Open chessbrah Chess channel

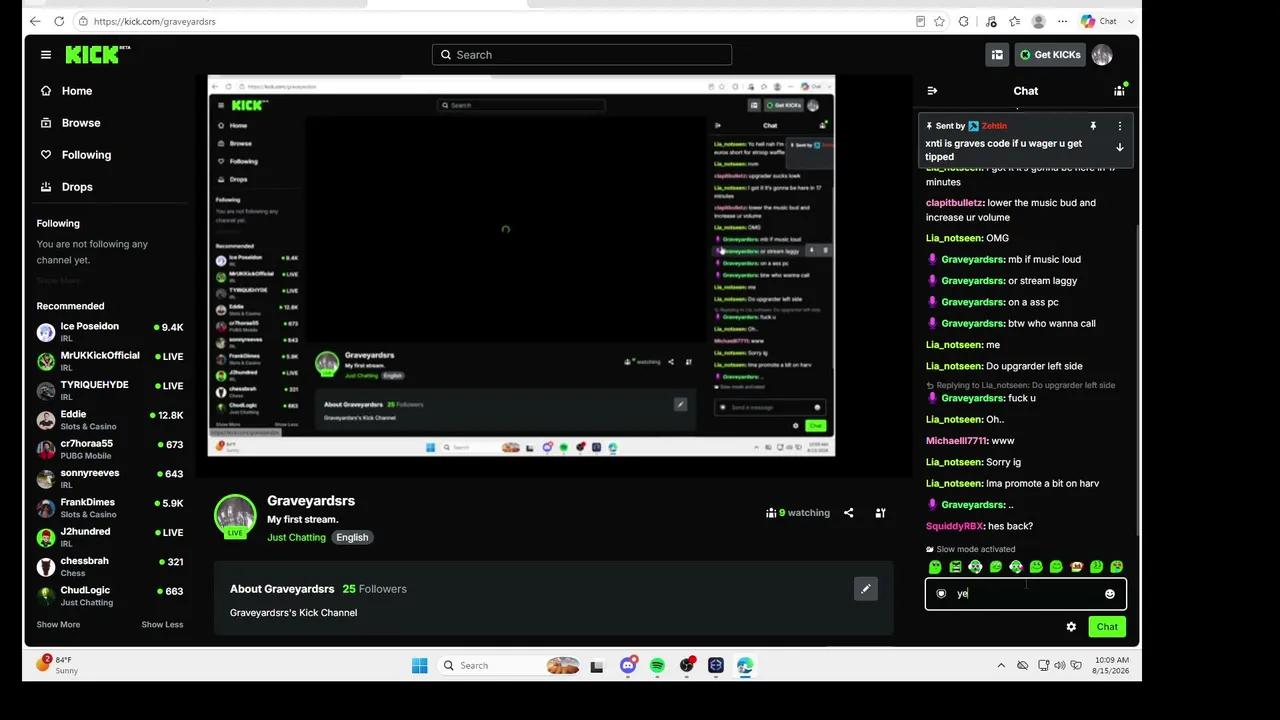click(x=110, y=567)
